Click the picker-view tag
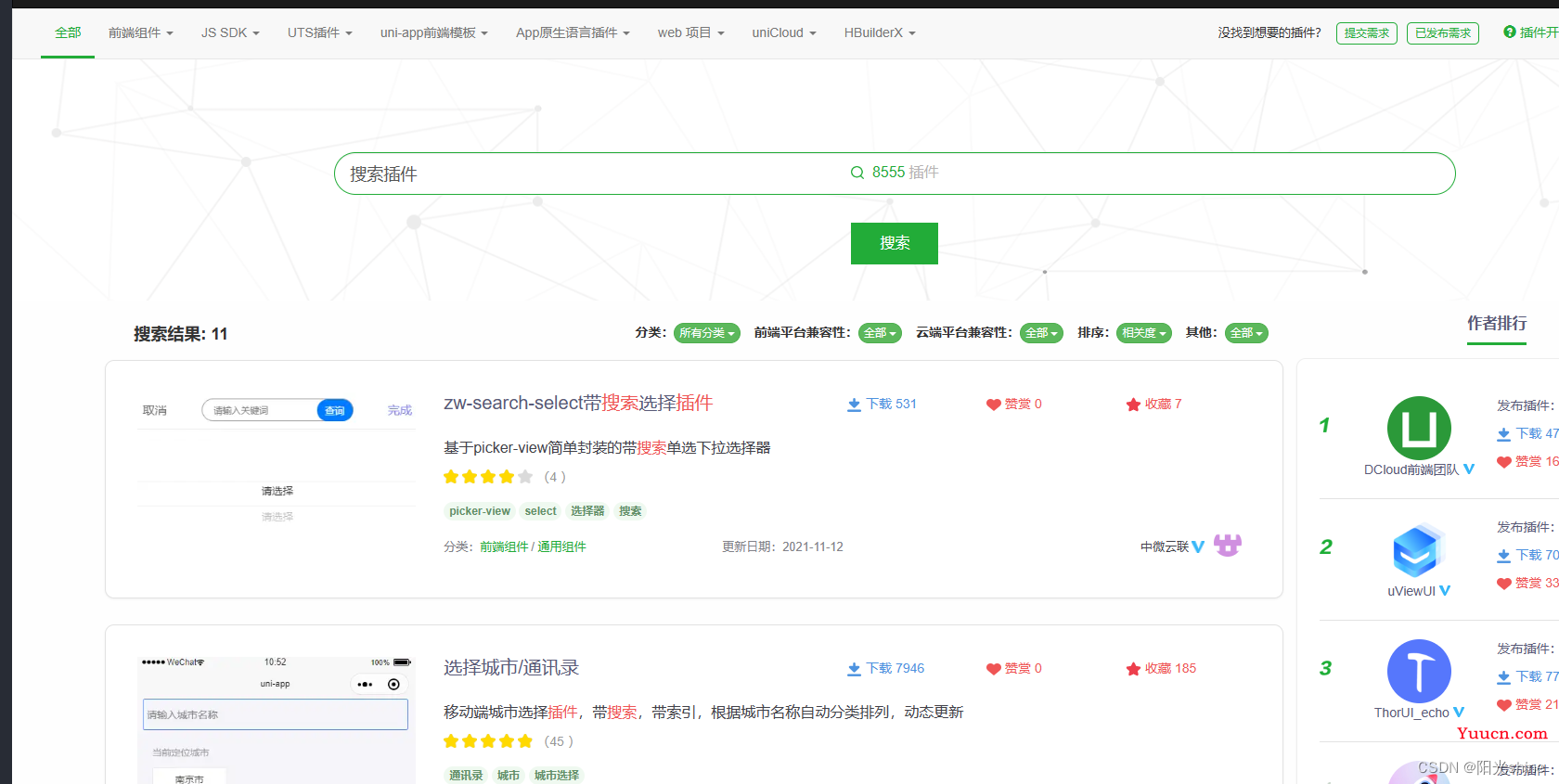Screen dimensions: 1559x784 (480, 511)
